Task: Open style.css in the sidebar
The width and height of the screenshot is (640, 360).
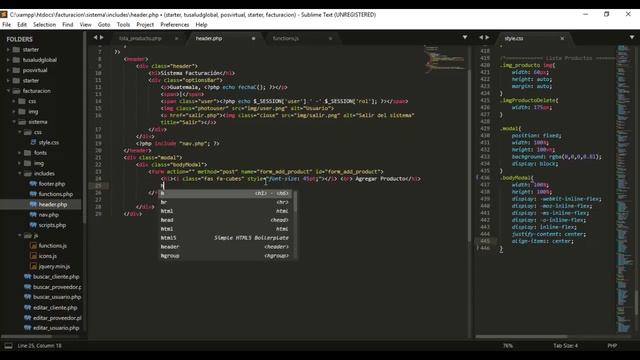Action: click(x=49, y=142)
